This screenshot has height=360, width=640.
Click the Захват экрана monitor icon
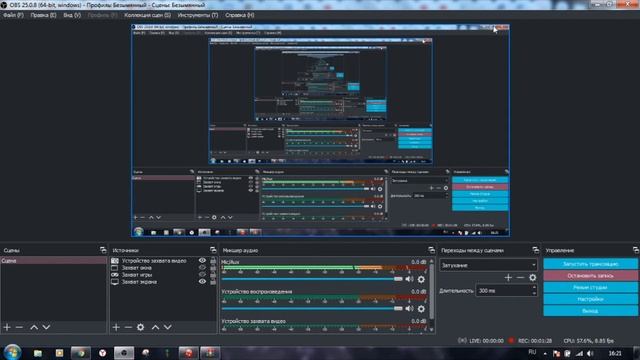[x=115, y=282]
